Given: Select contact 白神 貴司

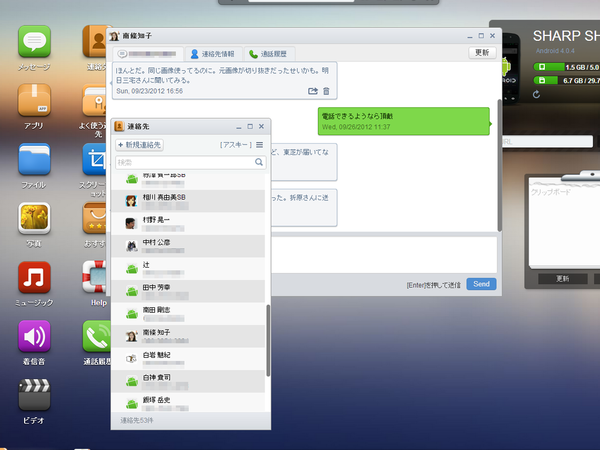Looking at the screenshot, I should pos(188,382).
